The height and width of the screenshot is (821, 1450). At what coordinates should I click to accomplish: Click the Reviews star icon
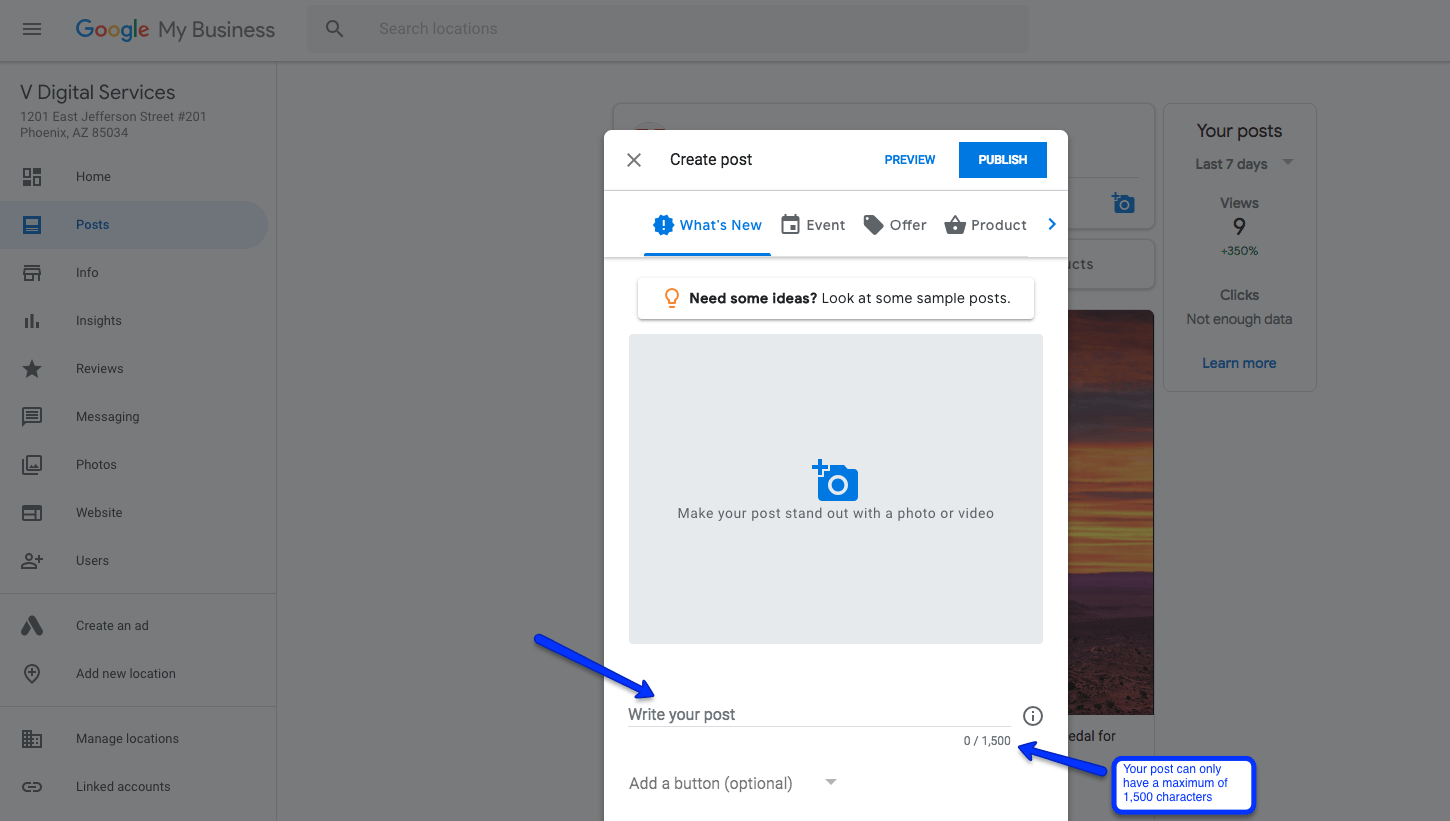[32, 369]
